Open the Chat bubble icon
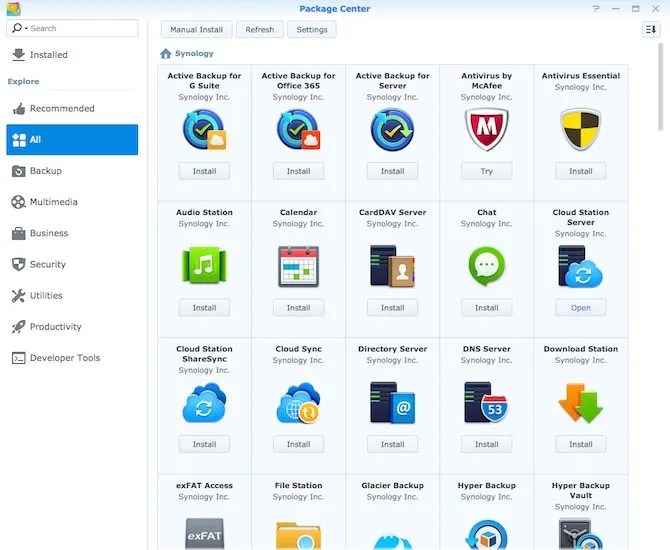The height and width of the screenshot is (550, 670). [x=486, y=266]
